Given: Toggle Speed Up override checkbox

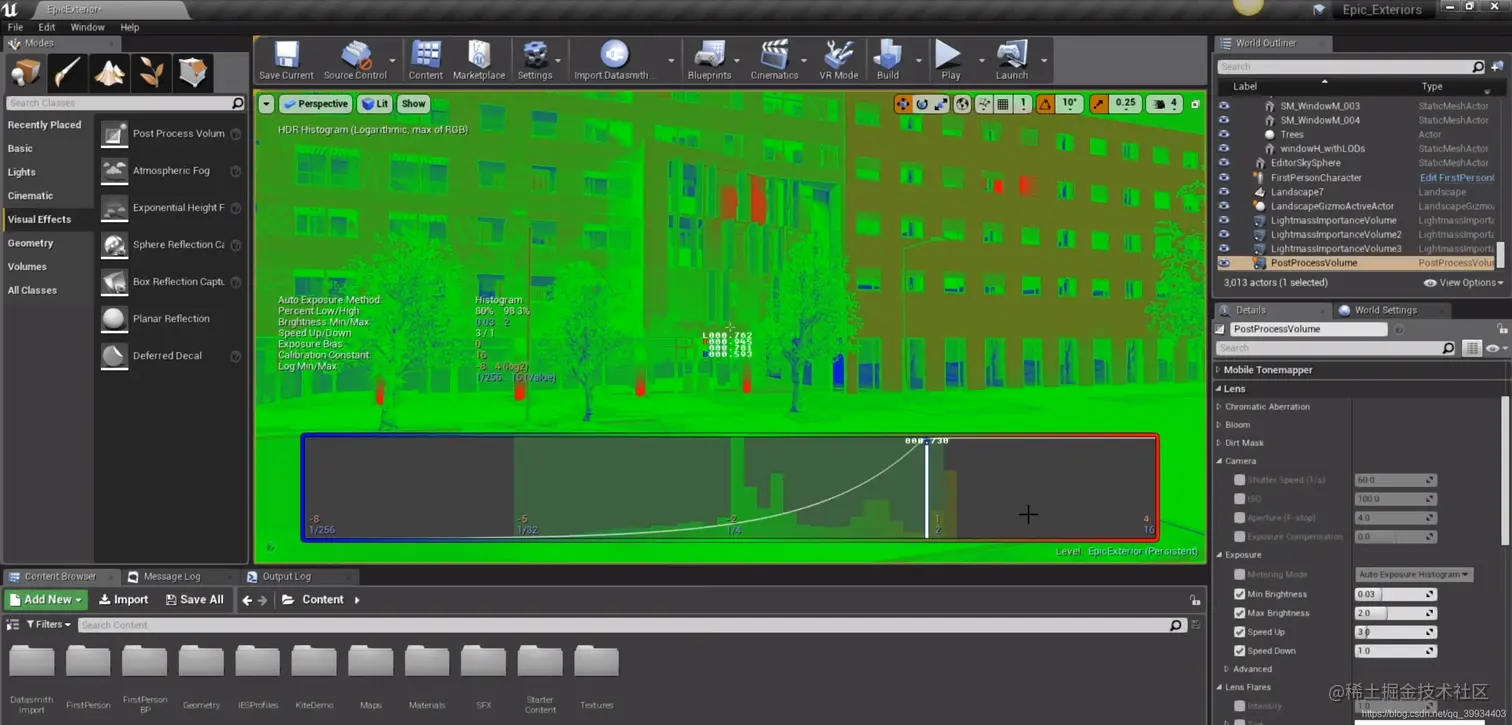Looking at the screenshot, I should point(1240,632).
